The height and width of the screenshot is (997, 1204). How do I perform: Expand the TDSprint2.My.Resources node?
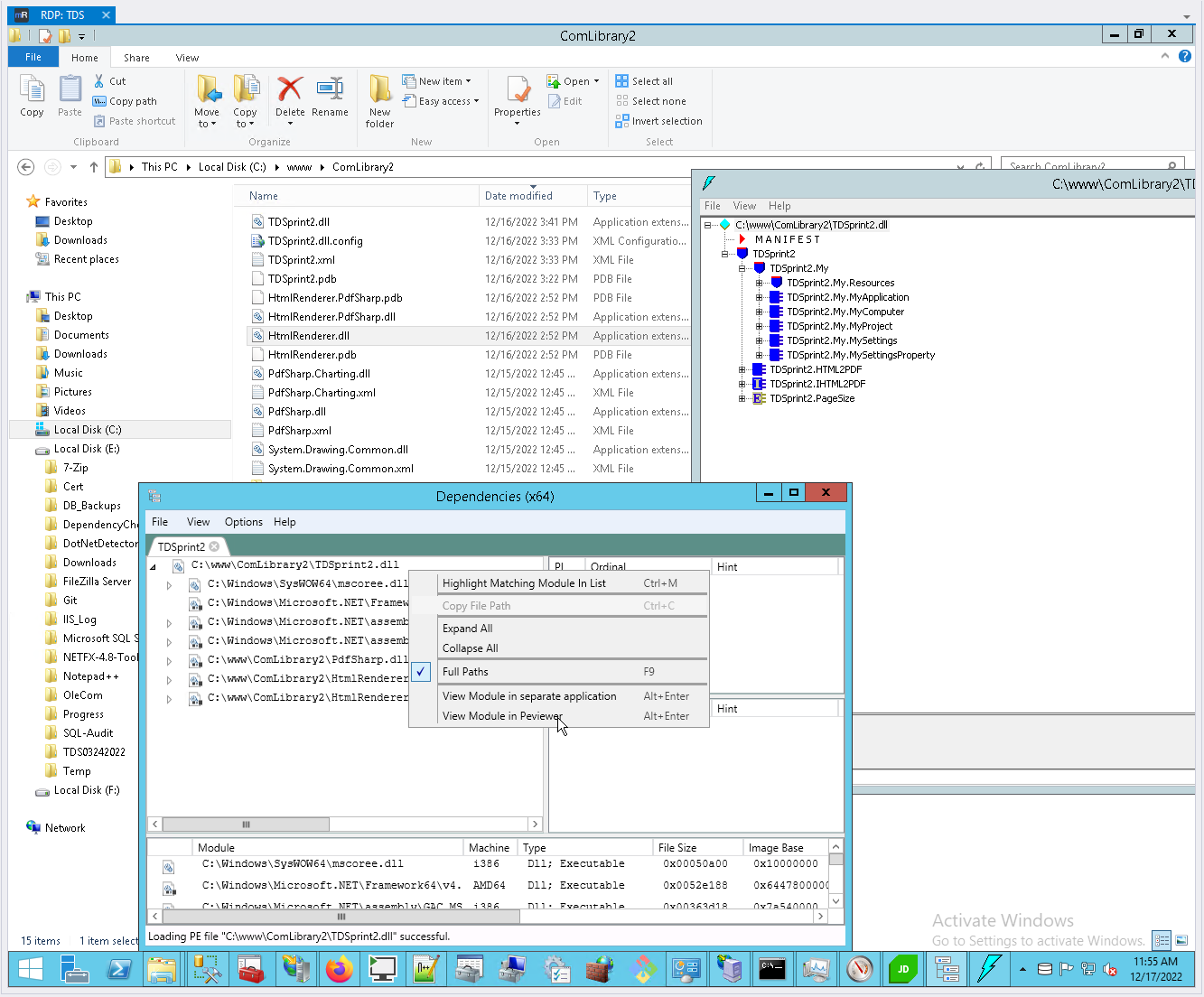(x=760, y=283)
